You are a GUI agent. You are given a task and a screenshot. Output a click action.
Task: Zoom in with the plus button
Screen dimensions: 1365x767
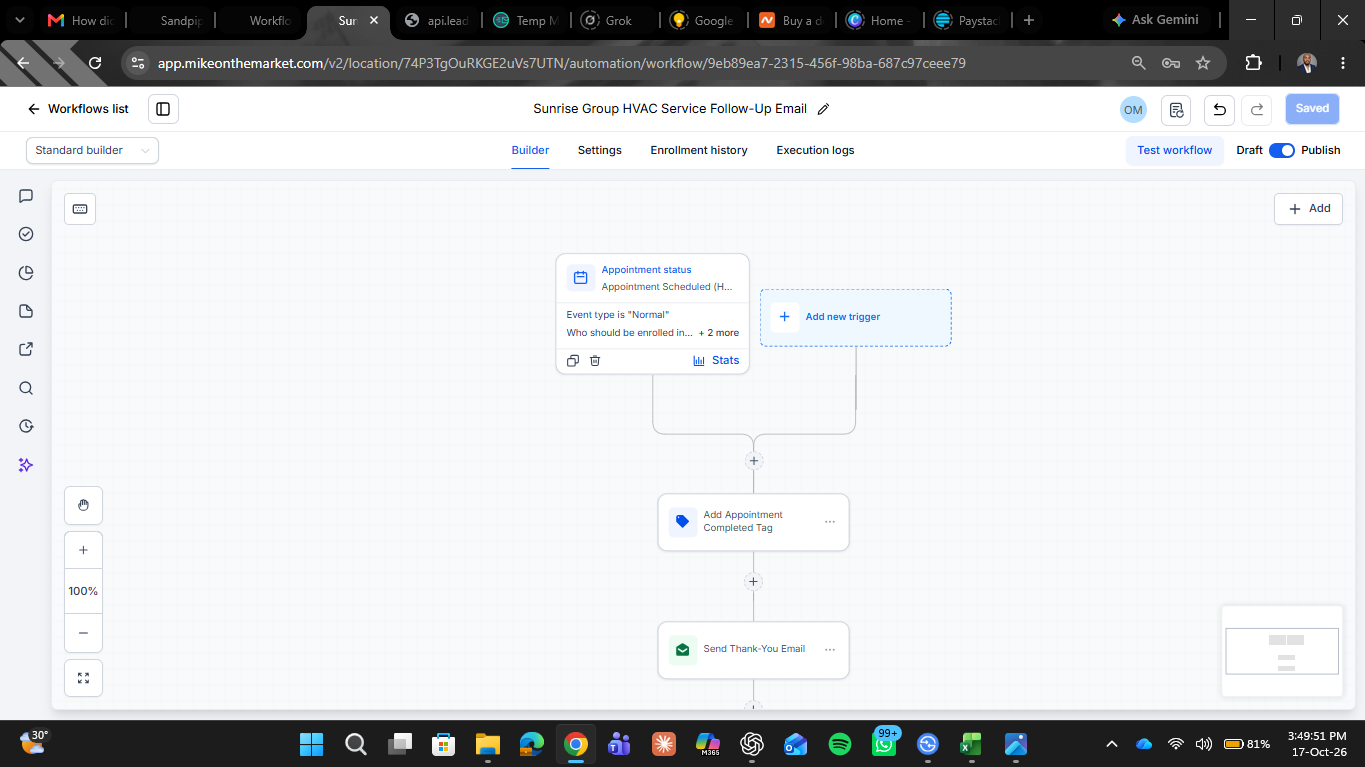(83, 550)
